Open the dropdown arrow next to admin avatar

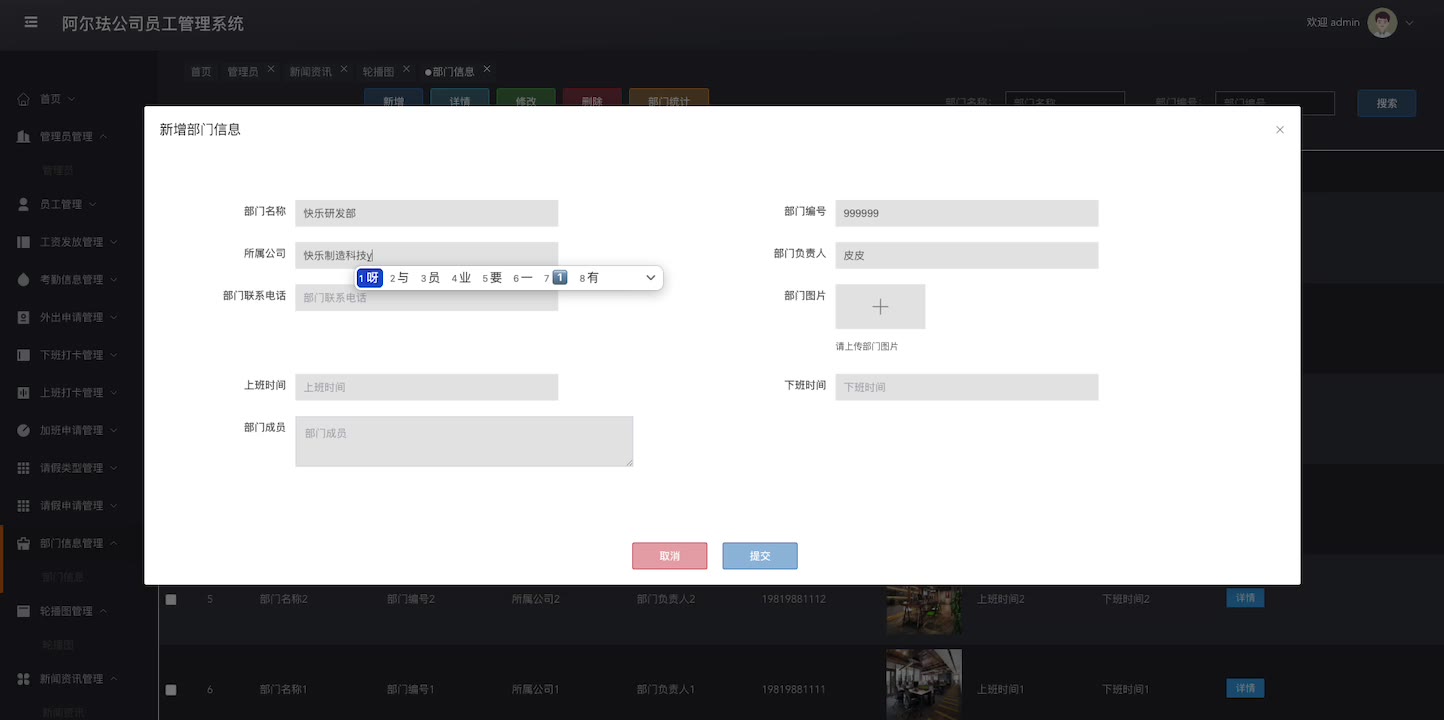coord(1410,22)
